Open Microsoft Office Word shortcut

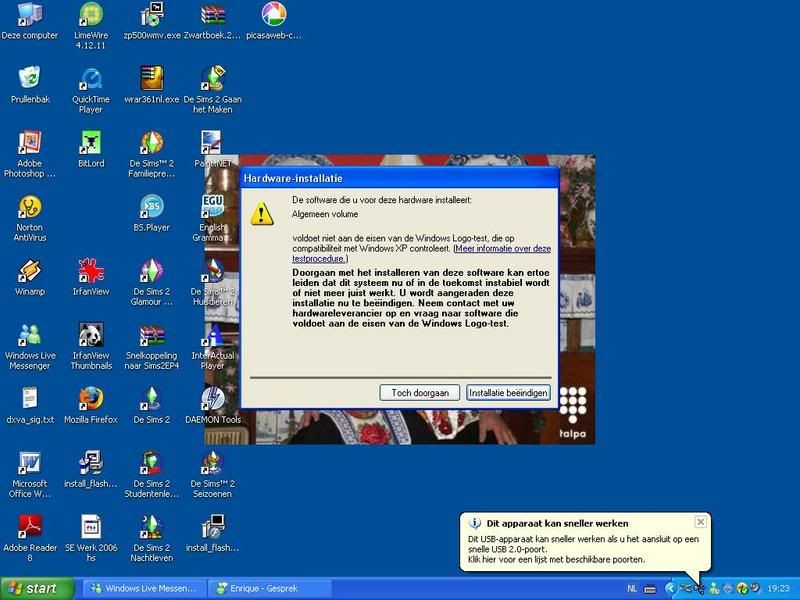30,474
